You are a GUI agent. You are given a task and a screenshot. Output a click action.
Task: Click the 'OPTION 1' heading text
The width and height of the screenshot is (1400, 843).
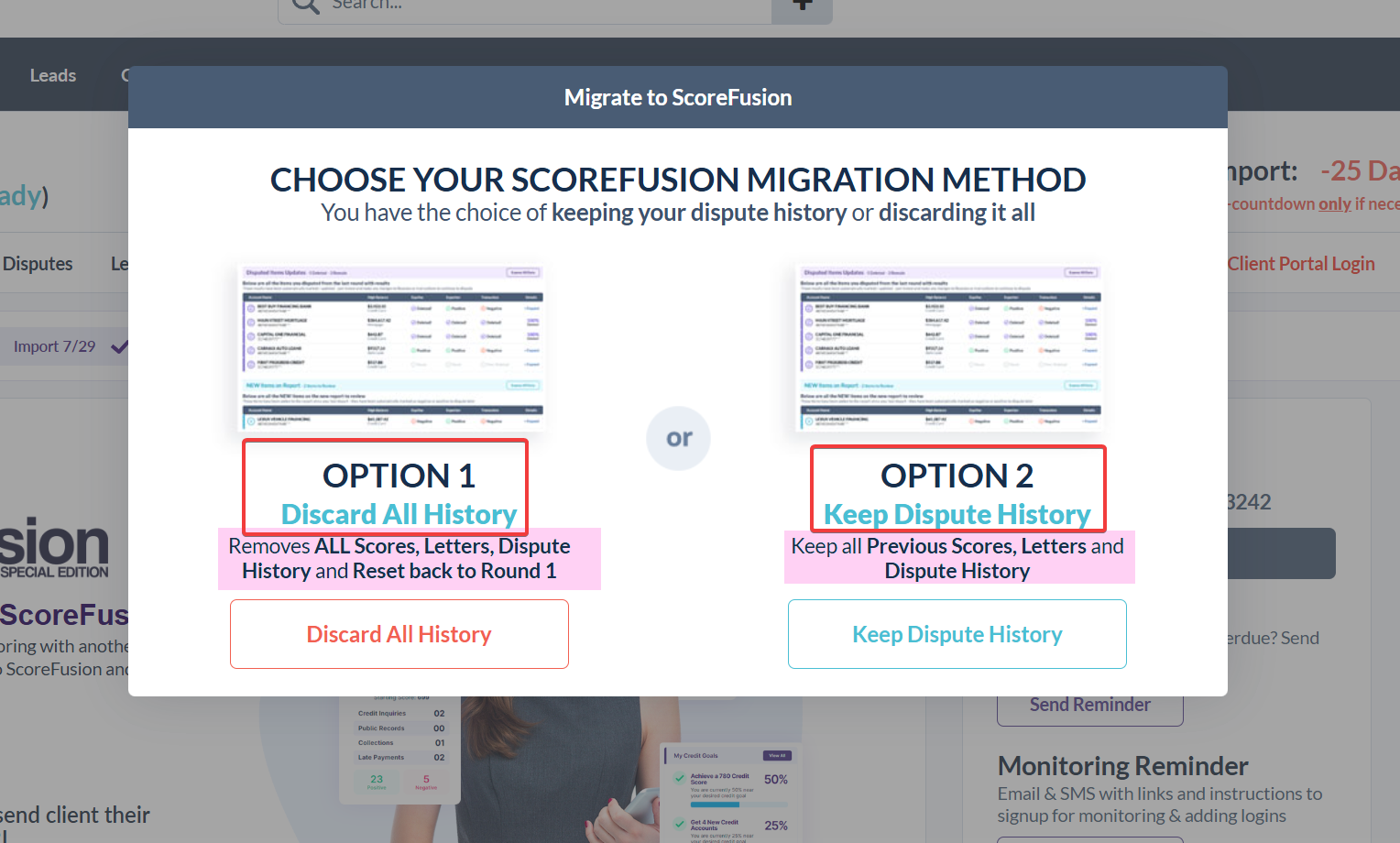point(399,476)
